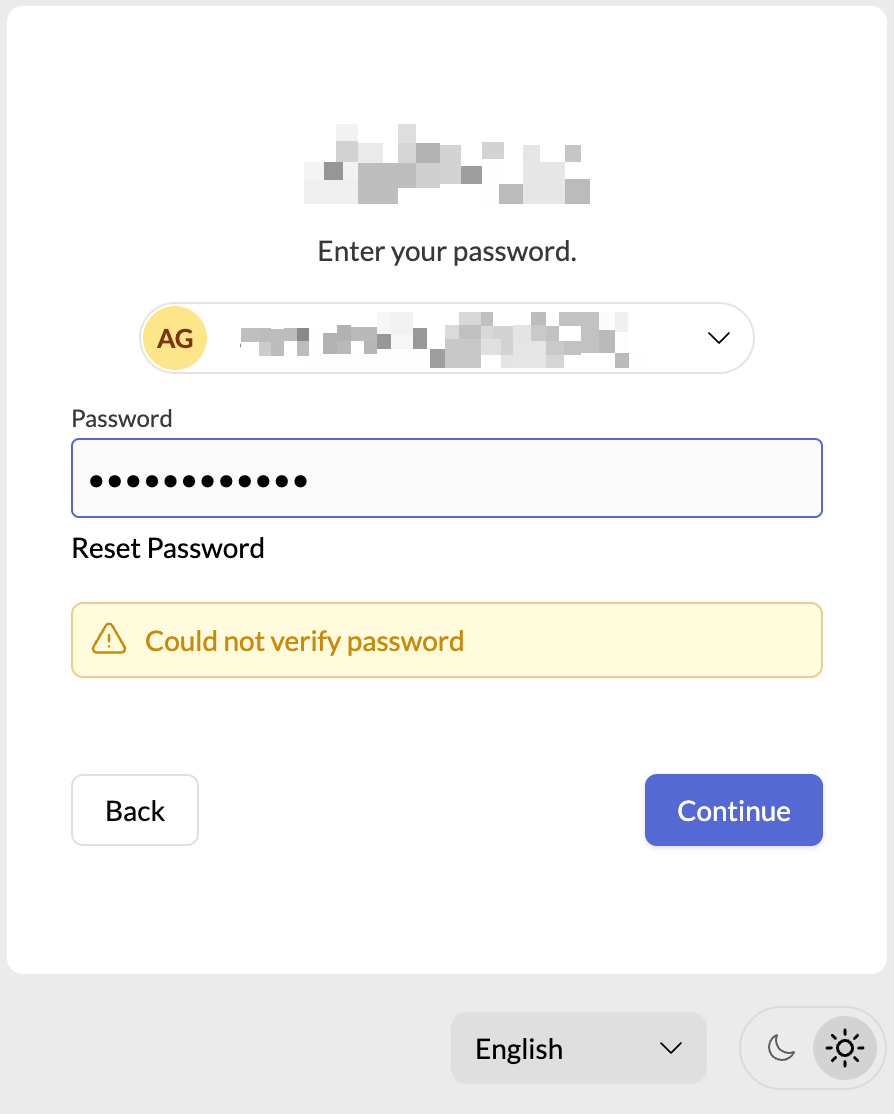Open the English language dropdown

(x=578, y=1048)
